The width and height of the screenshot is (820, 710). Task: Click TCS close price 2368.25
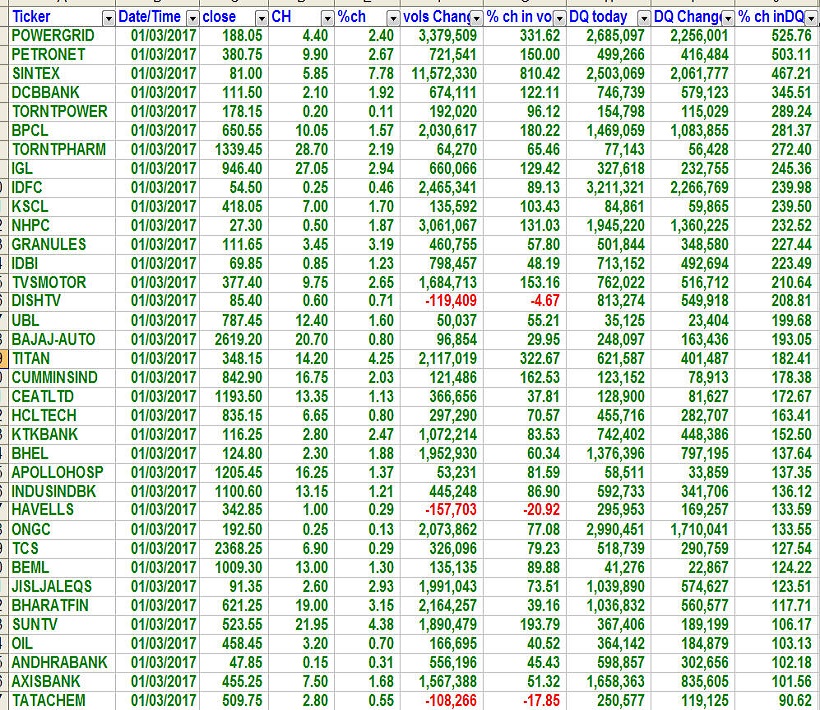click(x=234, y=548)
